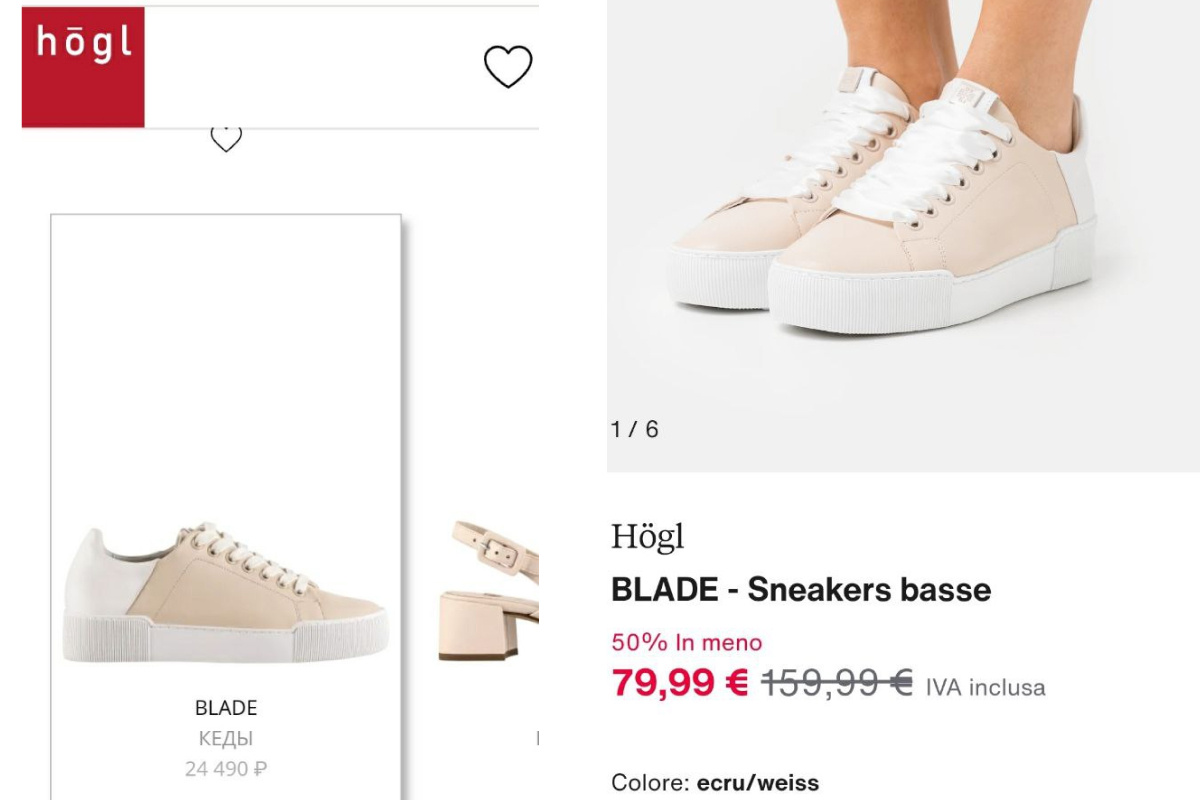Screen dimensions: 1200x800
Task: Open the beige slingback sandal product image
Action: (489, 590)
